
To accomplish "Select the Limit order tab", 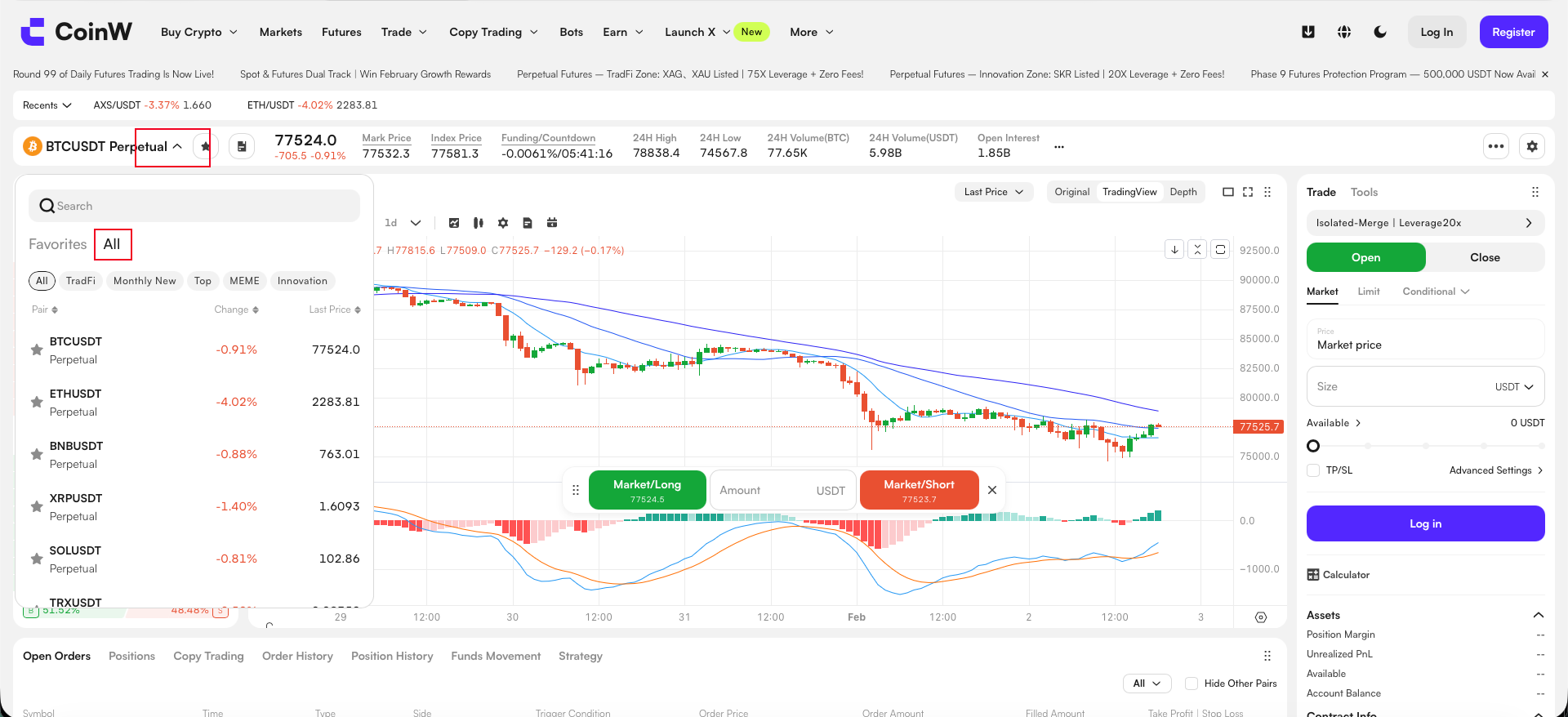I will pyautogui.click(x=1369, y=292).
